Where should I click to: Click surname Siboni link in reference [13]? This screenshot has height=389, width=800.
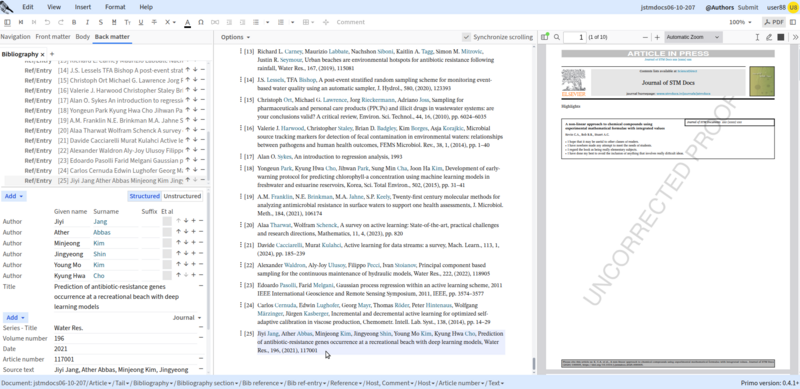click(x=385, y=52)
